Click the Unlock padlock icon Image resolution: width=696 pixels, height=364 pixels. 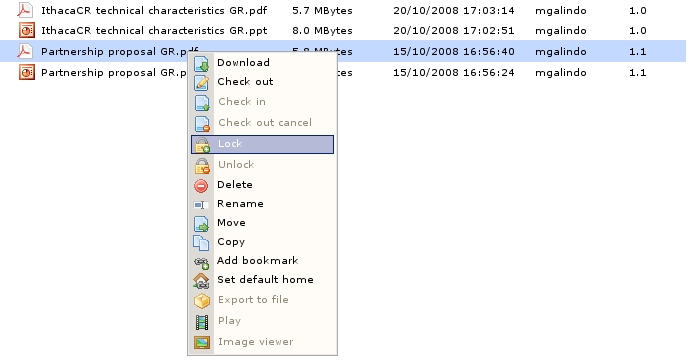pyautogui.click(x=202, y=166)
